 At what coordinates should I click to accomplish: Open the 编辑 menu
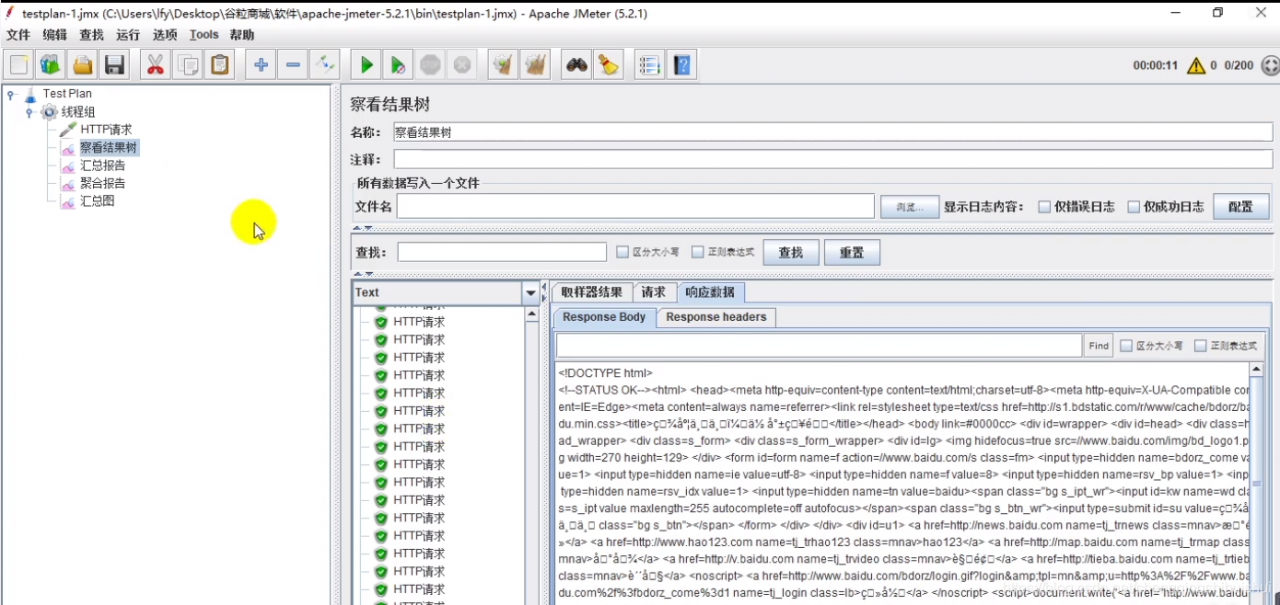[54, 35]
